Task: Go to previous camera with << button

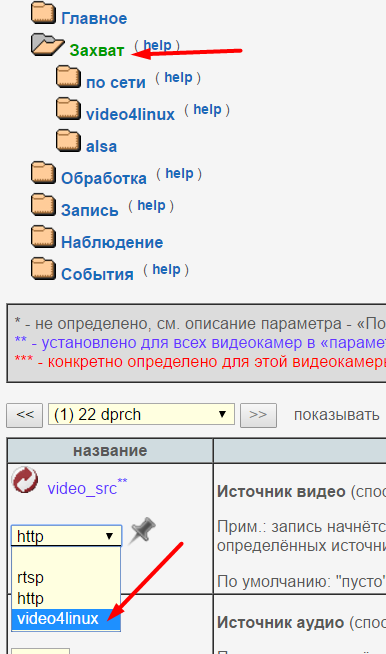Action: point(25,415)
